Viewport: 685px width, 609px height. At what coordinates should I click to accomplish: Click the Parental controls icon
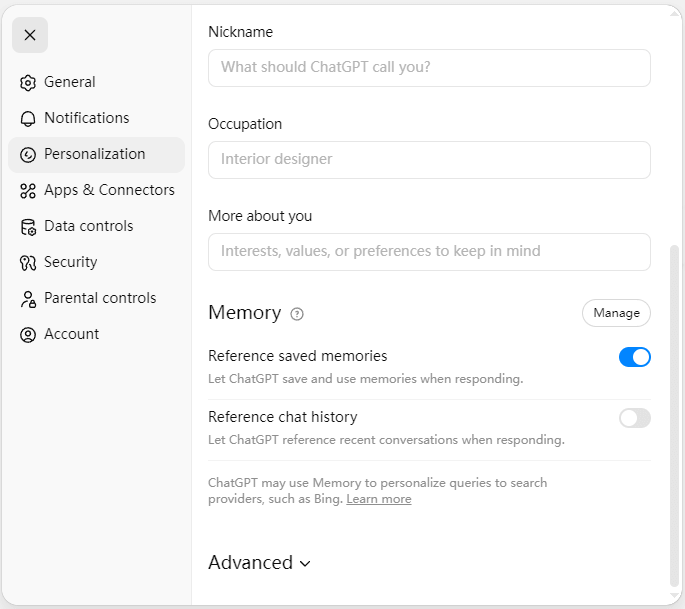[28, 299]
